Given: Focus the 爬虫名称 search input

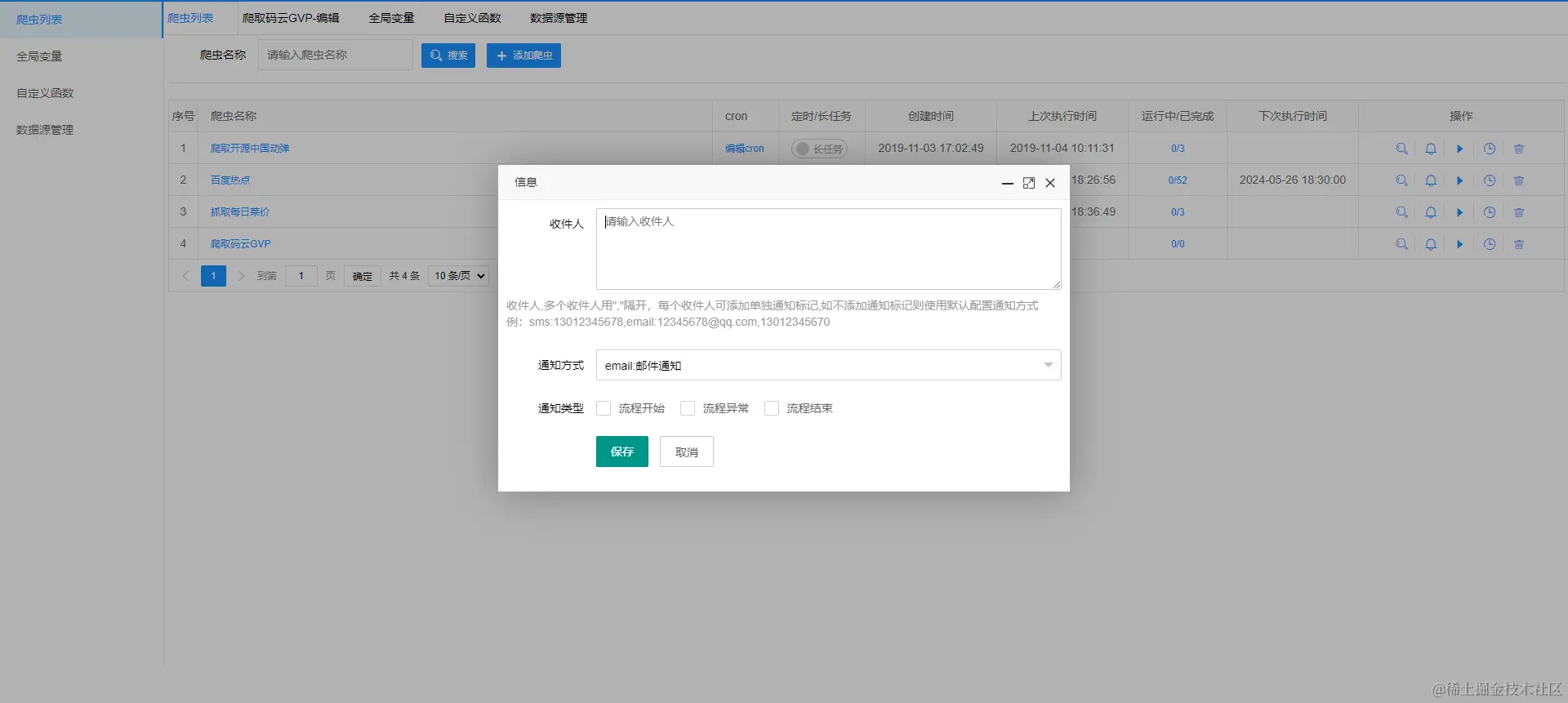Looking at the screenshot, I should [336, 55].
